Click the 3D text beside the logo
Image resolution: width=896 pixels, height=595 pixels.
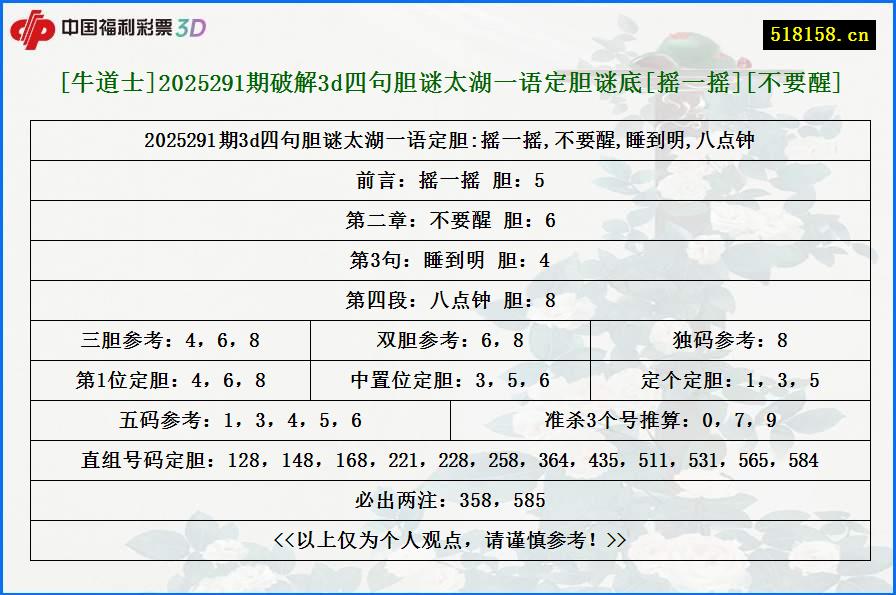tap(190, 29)
